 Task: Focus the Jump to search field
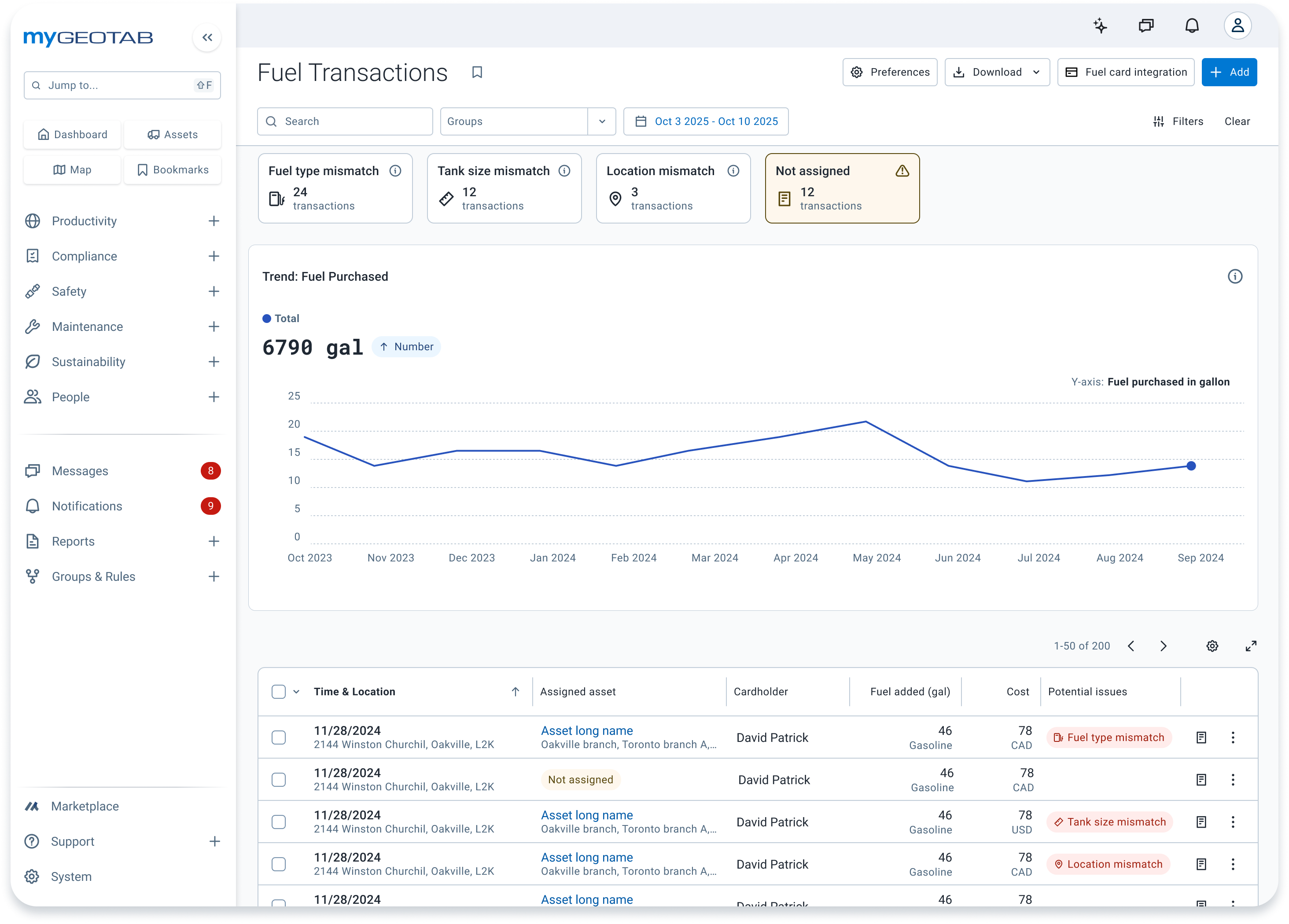tap(122, 85)
